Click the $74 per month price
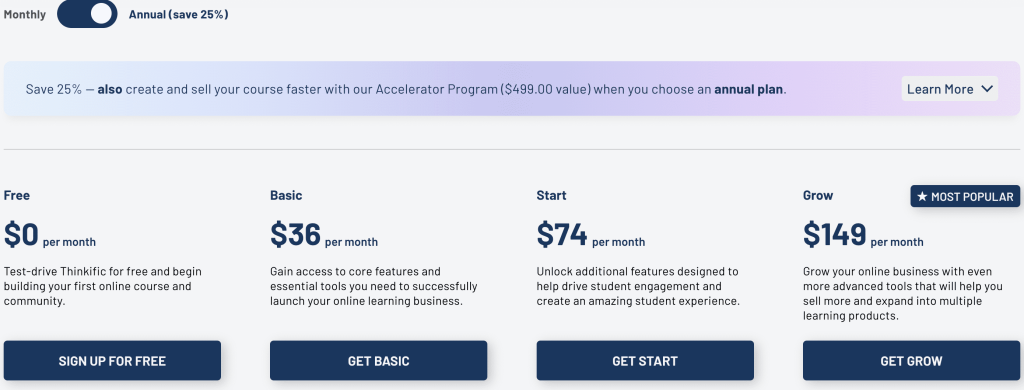This screenshot has width=1024, height=390. [x=590, y=235]
